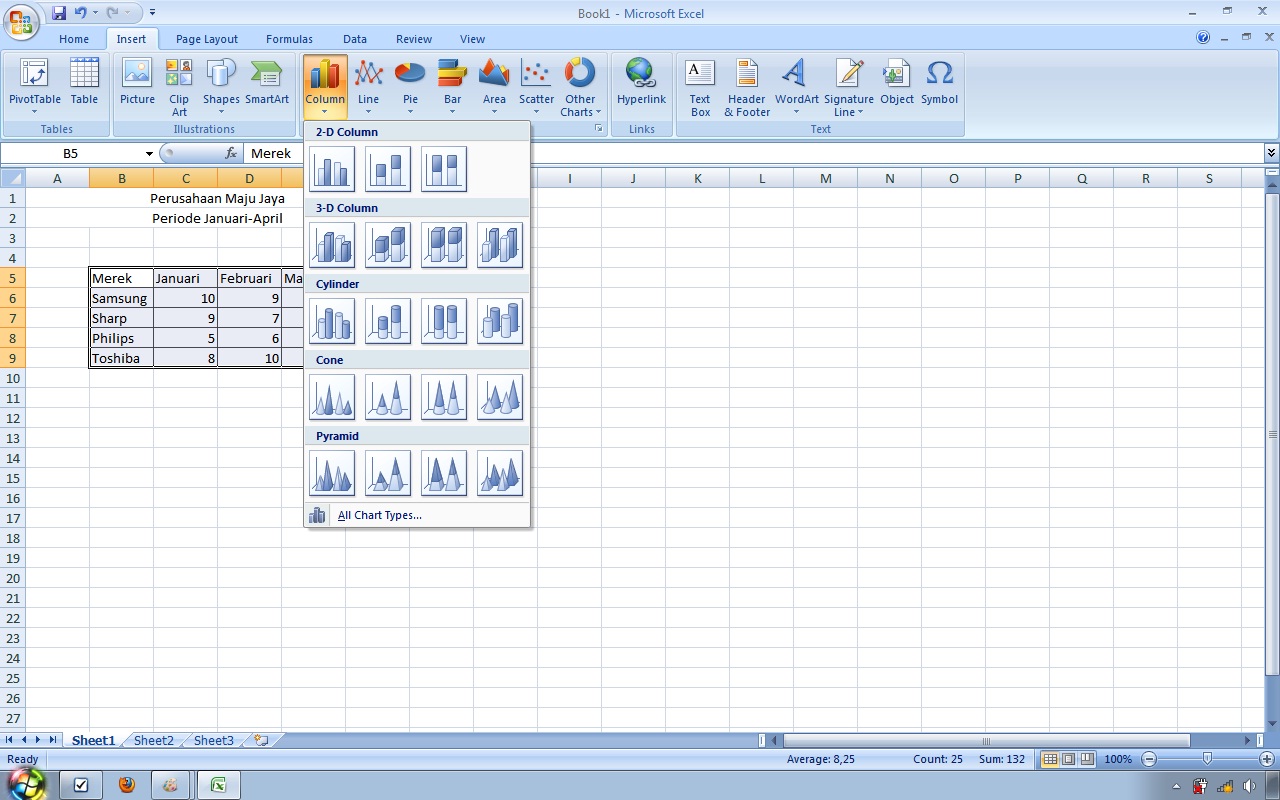Choose 100% Stacked Column 2-D chart
This screenshot has width=1280, height=800.
[444, 168]
